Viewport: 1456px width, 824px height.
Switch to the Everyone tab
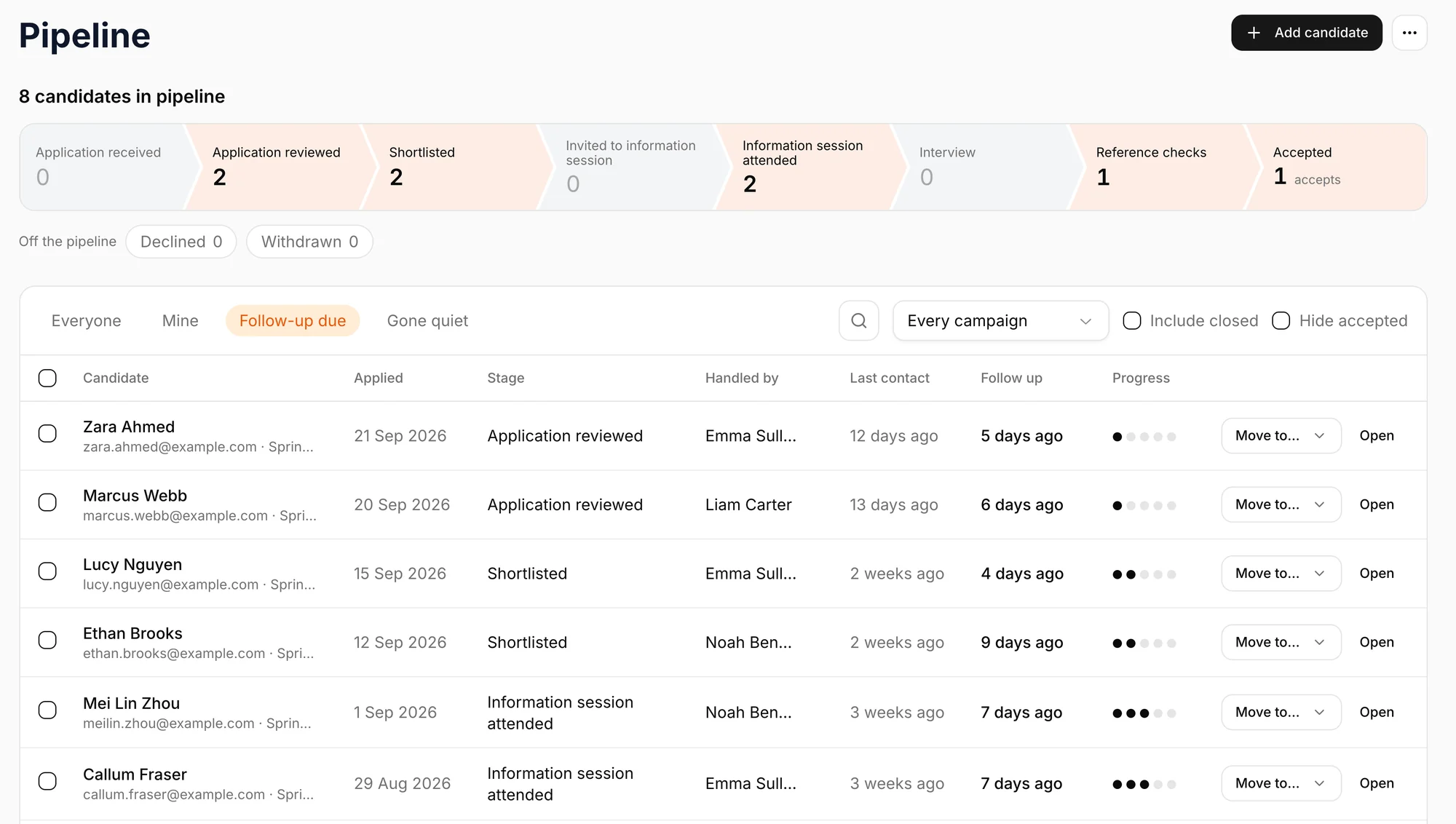(x=86, y=321)
